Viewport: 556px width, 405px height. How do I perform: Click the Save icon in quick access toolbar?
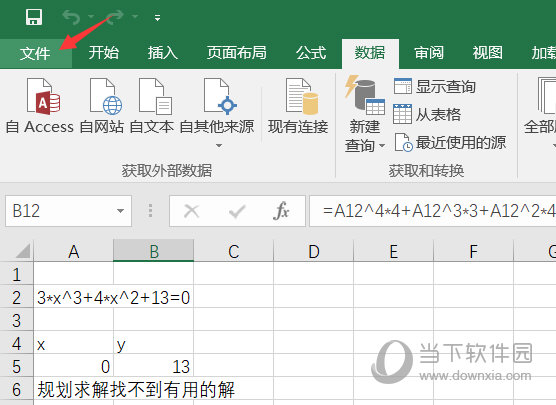click(x=34, y=17)
